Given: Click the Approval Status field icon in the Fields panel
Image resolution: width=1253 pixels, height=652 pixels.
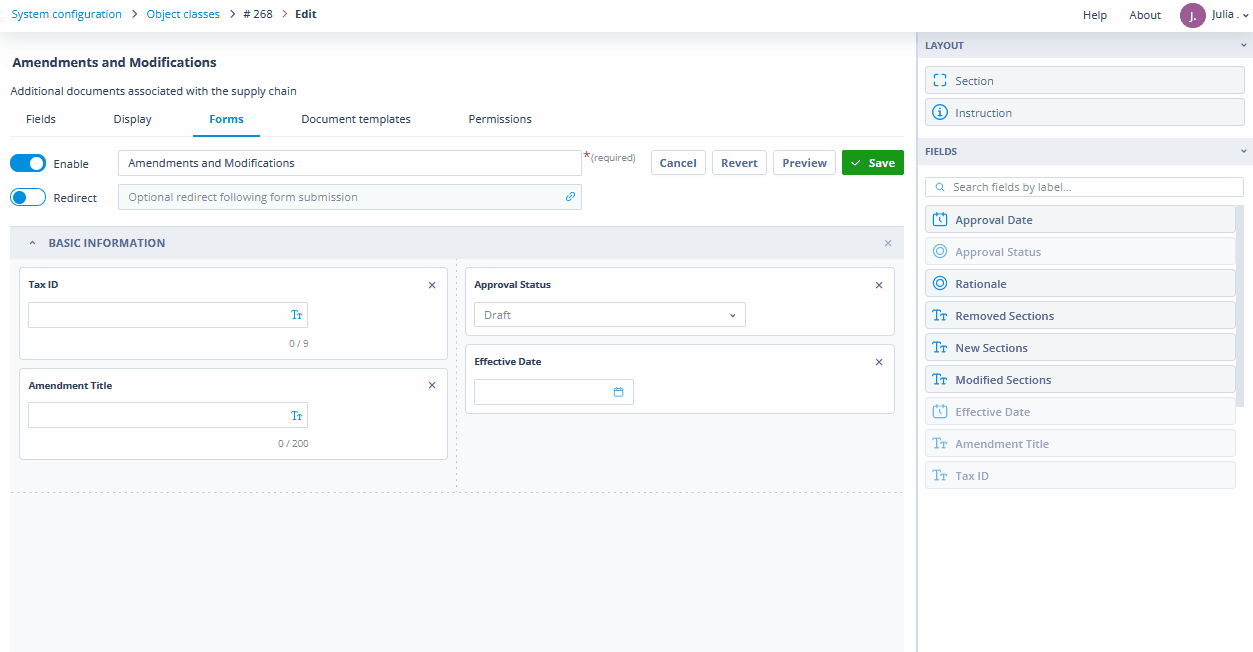Looking at the screenshot, I should 940,252.
